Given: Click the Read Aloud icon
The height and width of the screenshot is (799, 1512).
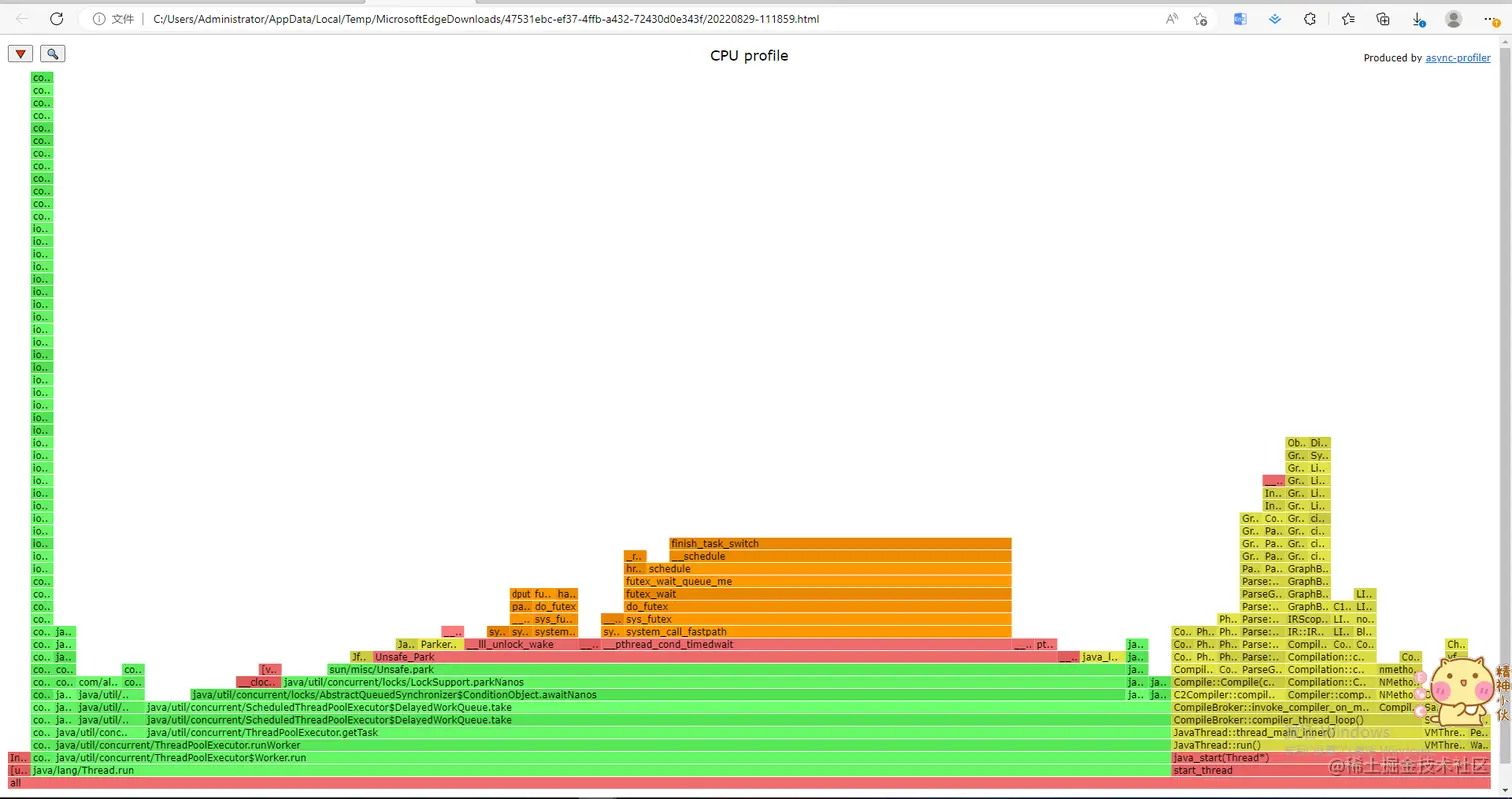Looking at the screenshot, I should click(1172, 19).
